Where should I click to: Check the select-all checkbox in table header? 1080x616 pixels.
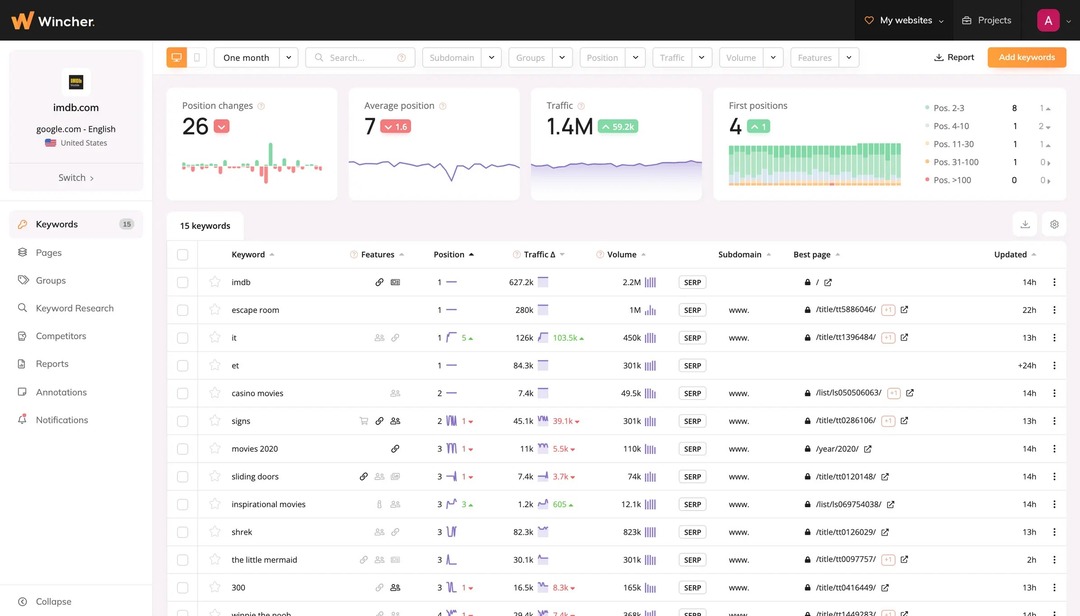183,254
